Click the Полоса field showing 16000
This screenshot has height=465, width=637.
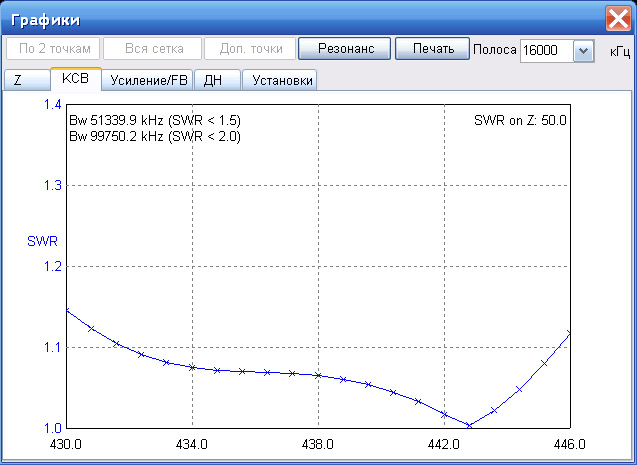(545, 50)
